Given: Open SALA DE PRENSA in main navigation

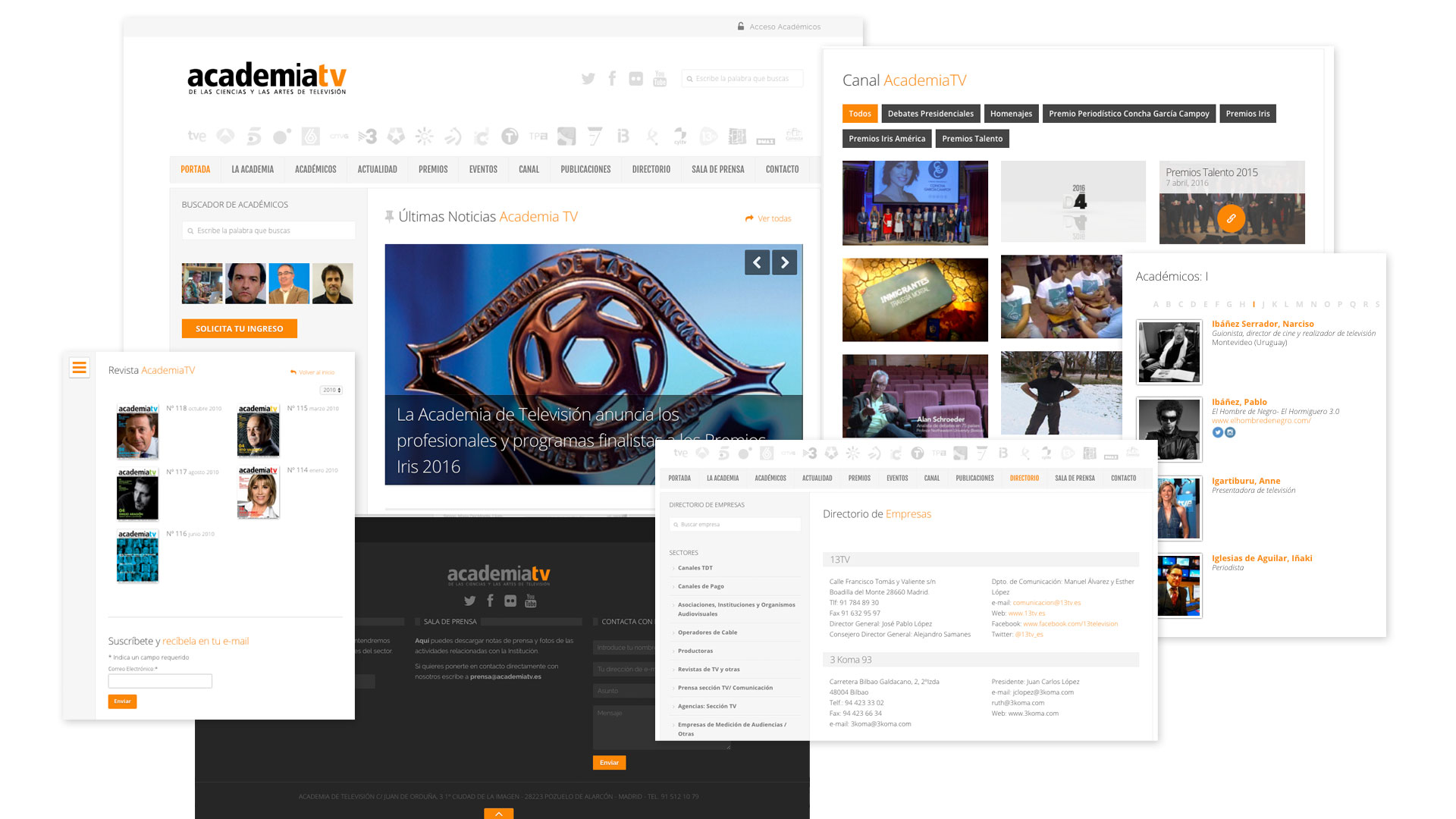Looking at the screenshot, I should [x=717, y=169].
